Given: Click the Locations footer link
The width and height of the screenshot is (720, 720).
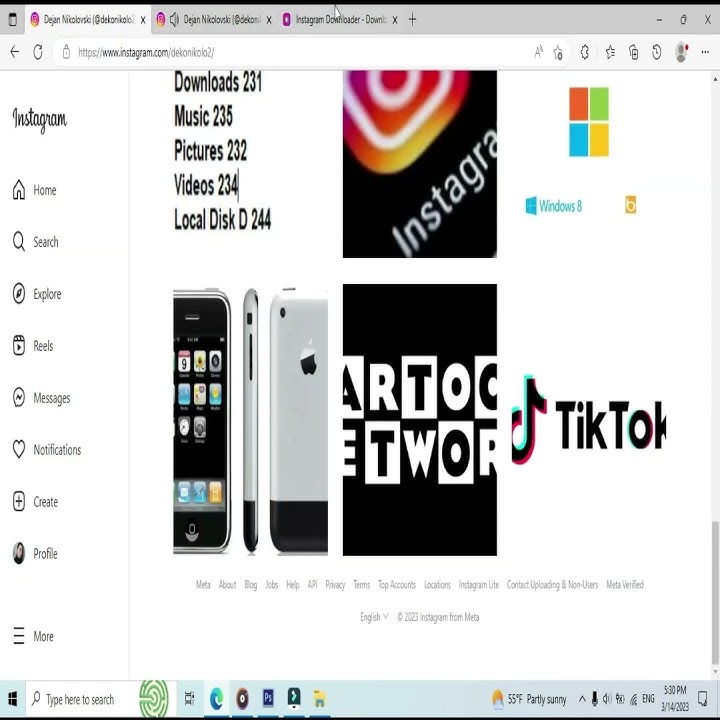Looking at the screenshot, I should (x=437, y=585).
